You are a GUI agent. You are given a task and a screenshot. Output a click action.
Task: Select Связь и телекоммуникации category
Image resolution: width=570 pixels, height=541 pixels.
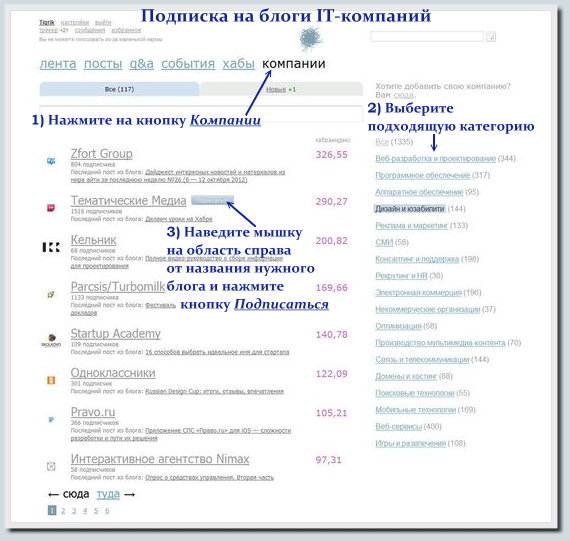point(422,359)
